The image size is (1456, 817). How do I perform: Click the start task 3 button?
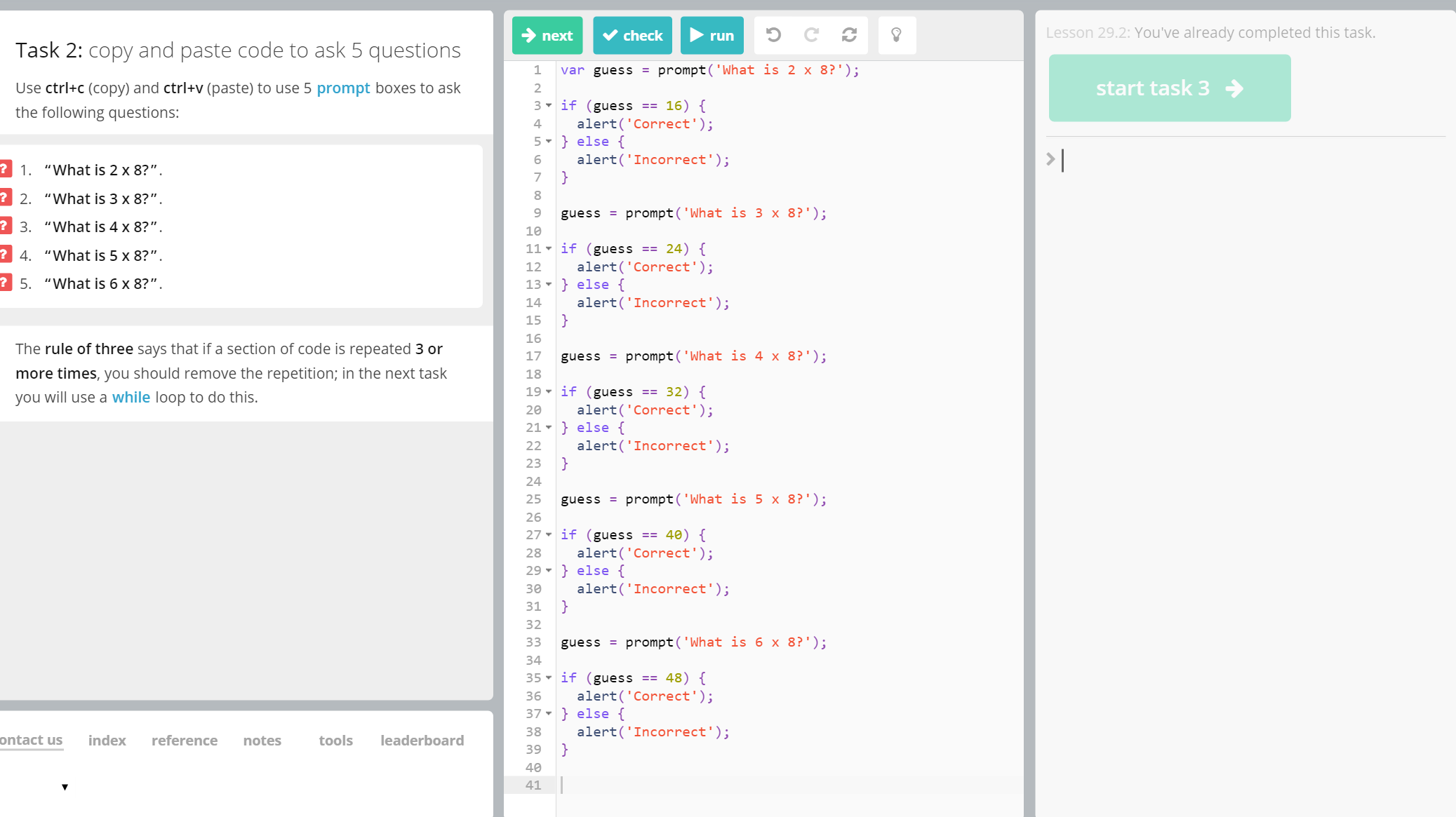(x=1169, y=88)
